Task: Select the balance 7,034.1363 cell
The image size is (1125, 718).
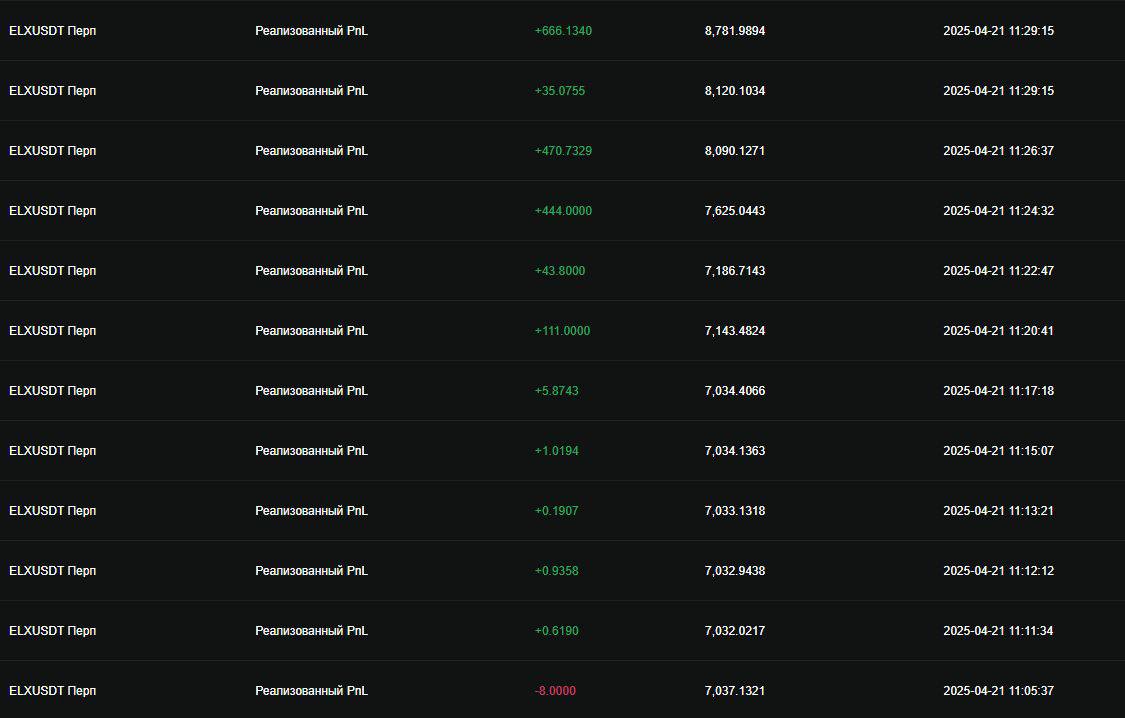Action: pyautogui.click(x=735, y=451)
